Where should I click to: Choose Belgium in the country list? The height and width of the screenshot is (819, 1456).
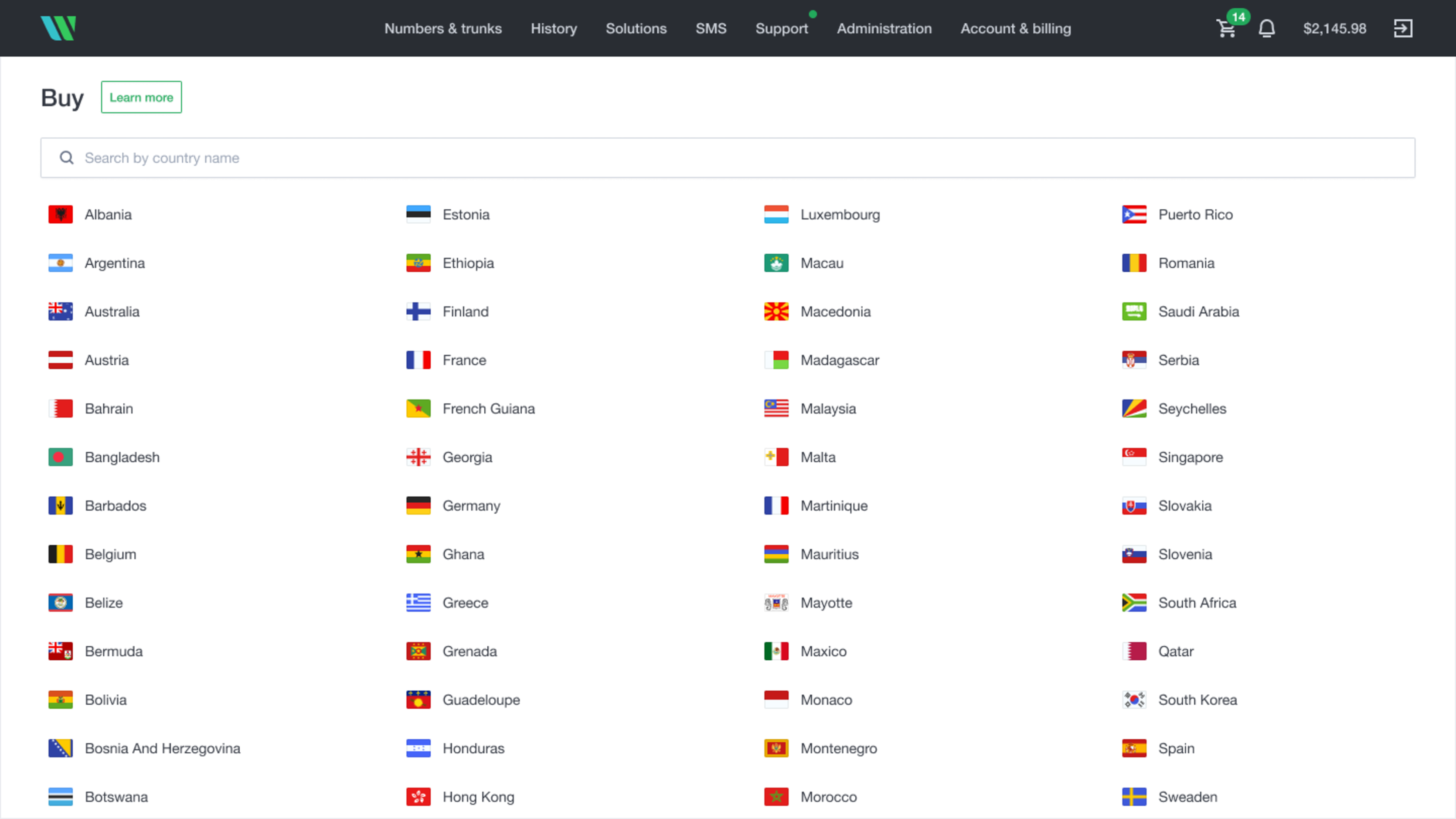click(x=110, y=554)
